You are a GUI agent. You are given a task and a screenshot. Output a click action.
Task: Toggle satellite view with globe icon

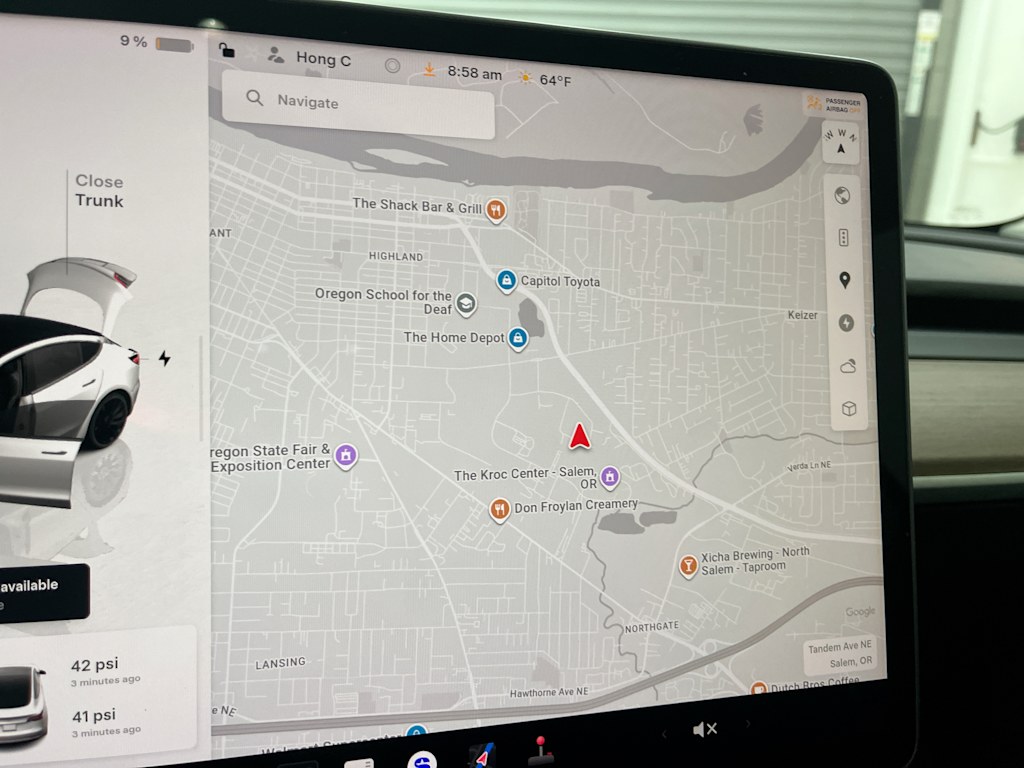(842, 195)
